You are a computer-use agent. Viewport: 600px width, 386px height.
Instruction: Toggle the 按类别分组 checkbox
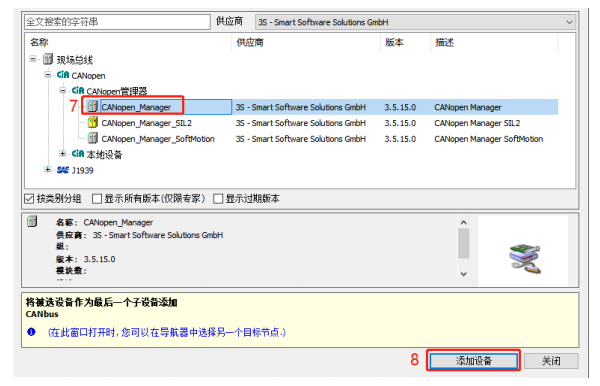click(x=29, y=199)
